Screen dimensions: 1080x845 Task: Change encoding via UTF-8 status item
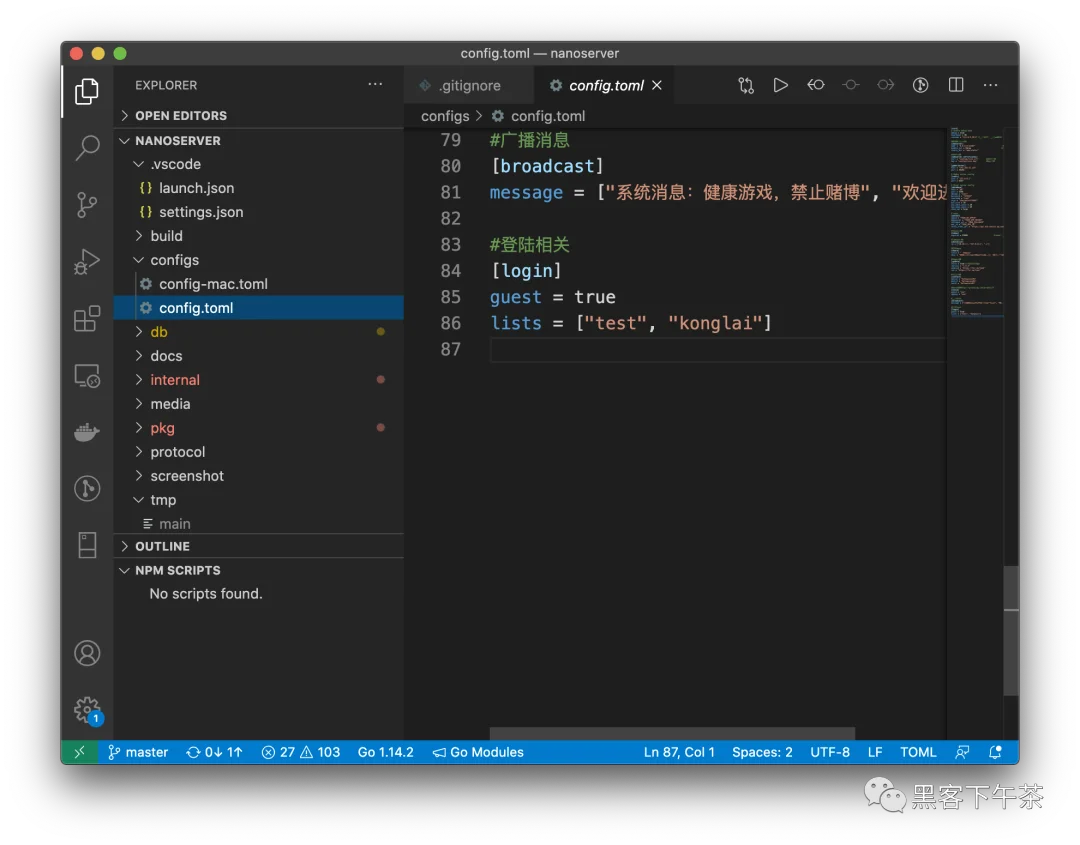tap(830, 752)
